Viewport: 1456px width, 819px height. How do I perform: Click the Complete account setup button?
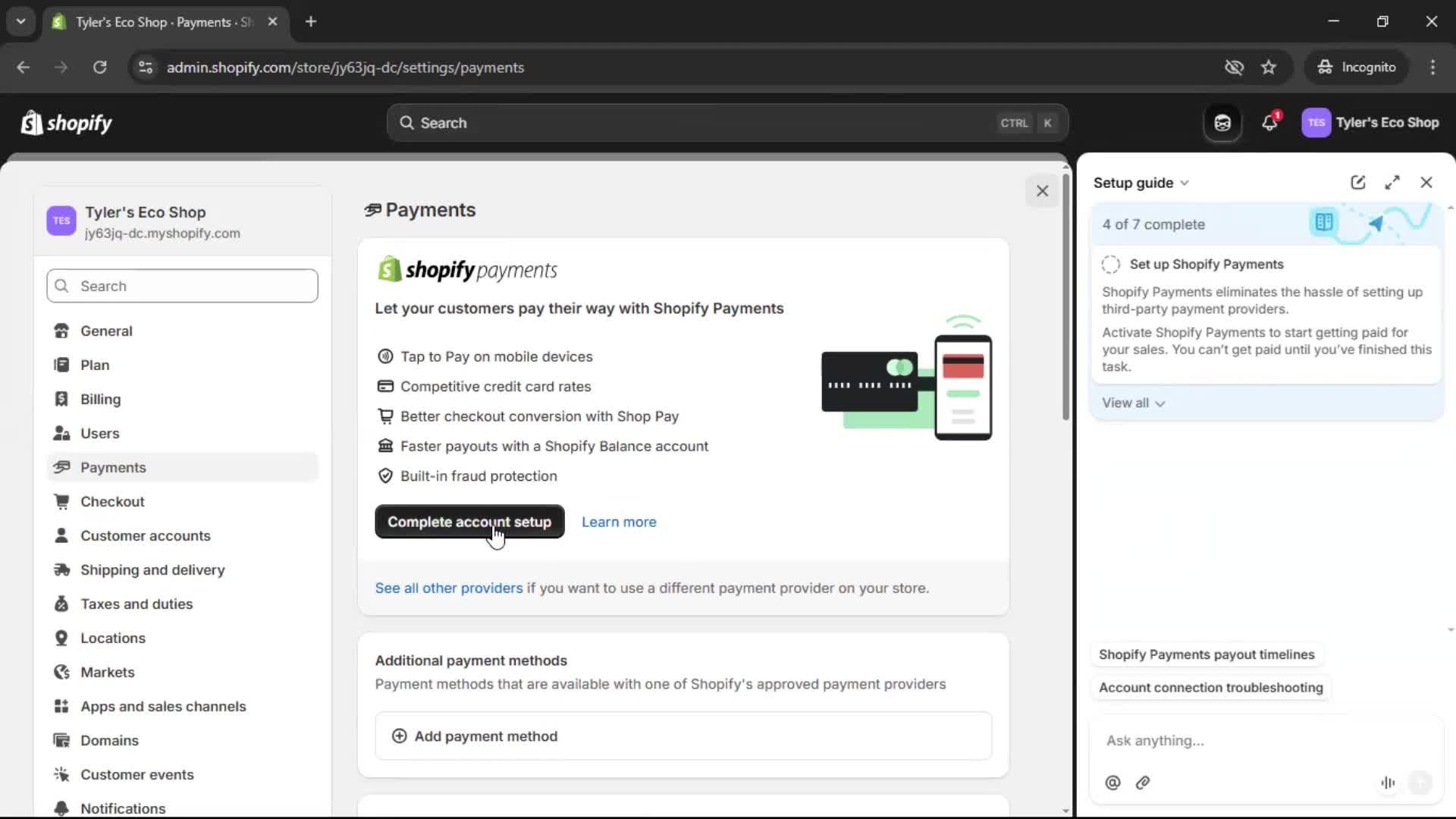pyautogui.click(x=469, y=522)
